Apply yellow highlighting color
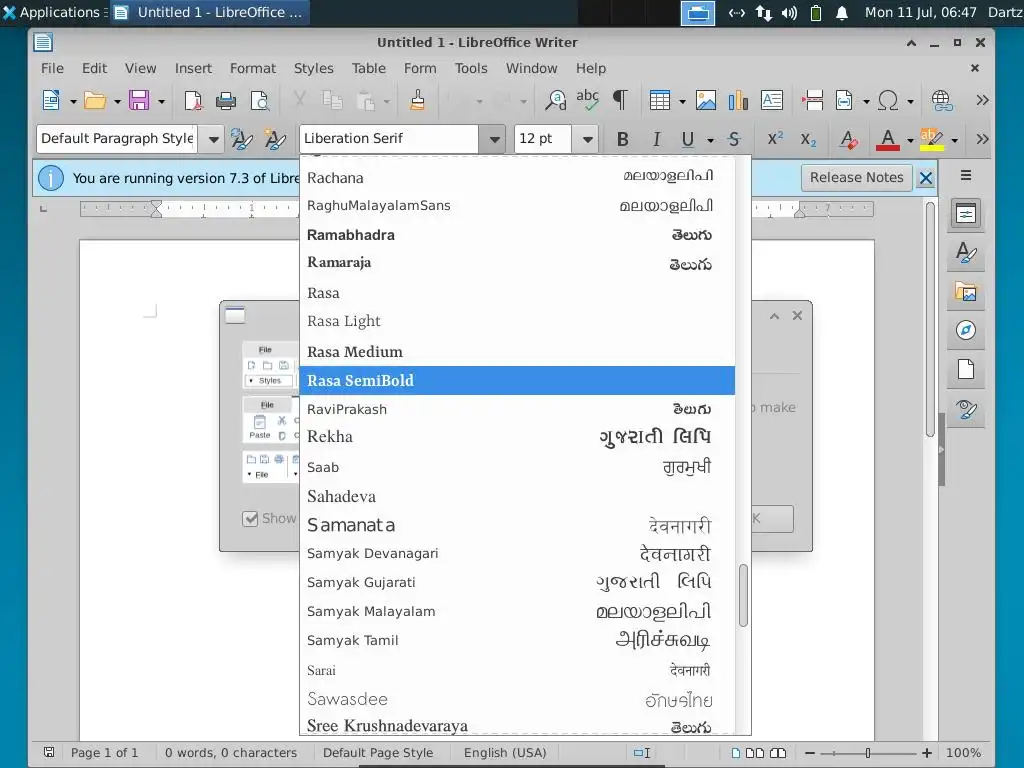Image resolution: width=1024 pixels, height=768 pixels. [931, 139]
